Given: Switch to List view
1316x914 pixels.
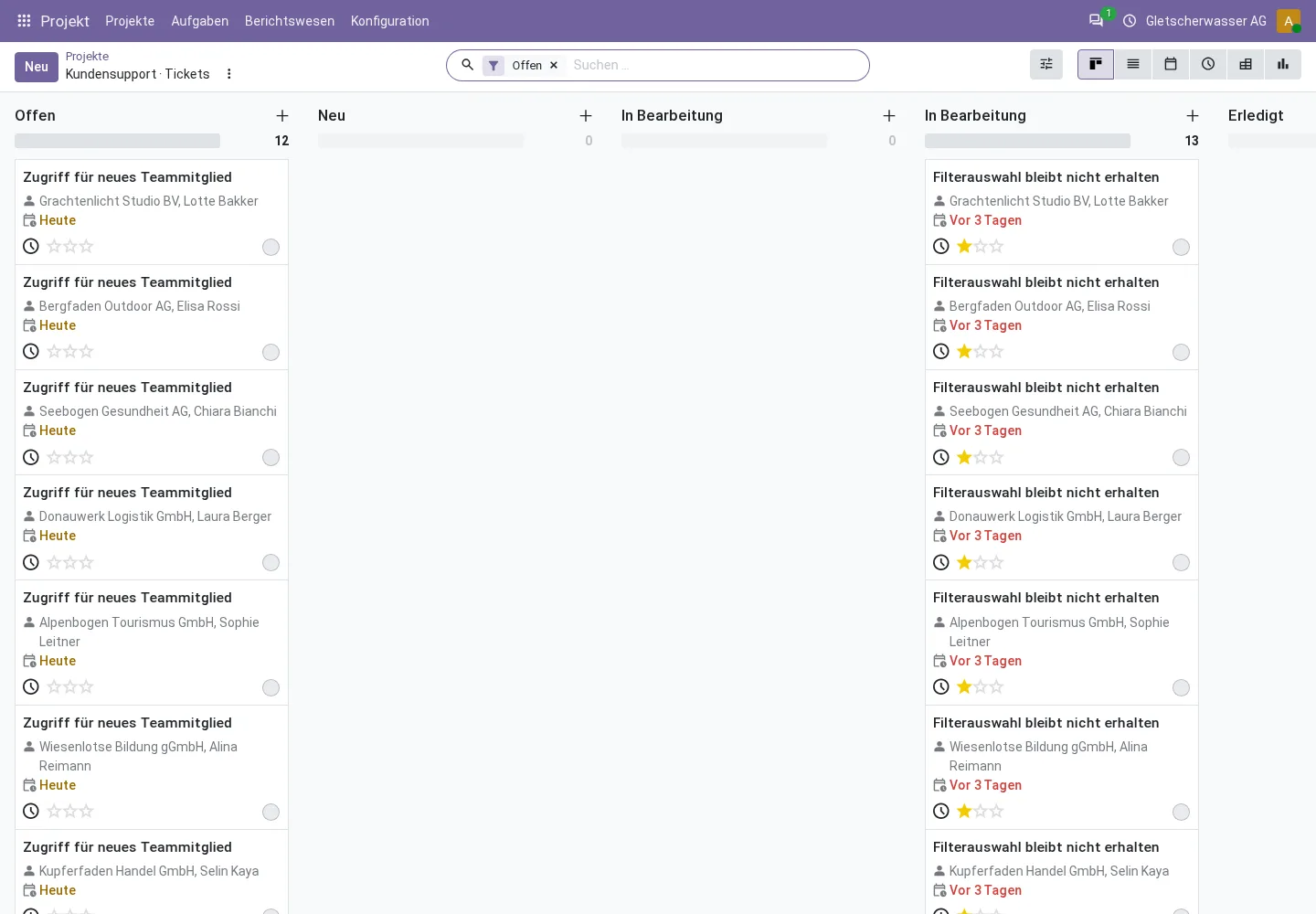Looking at the screenshot, I should [1133, 64].
